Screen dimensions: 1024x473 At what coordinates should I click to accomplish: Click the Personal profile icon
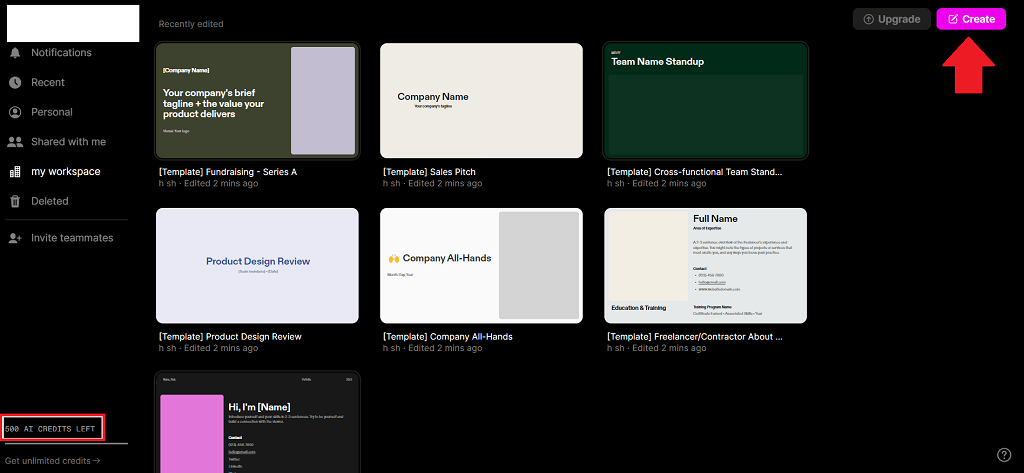tap(15, 112)
